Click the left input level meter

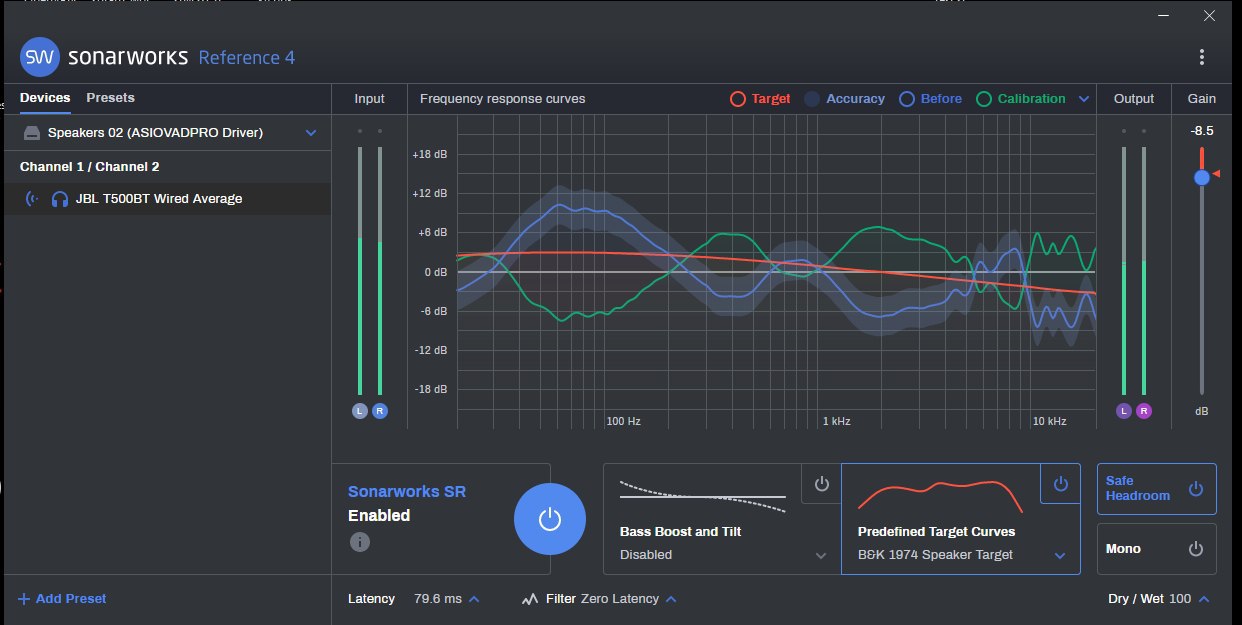point(360,271)
